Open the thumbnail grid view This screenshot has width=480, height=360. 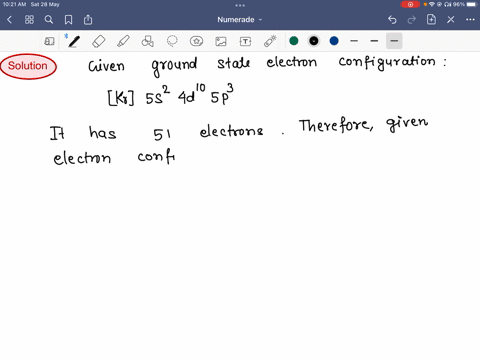click(x=29, y=20)
